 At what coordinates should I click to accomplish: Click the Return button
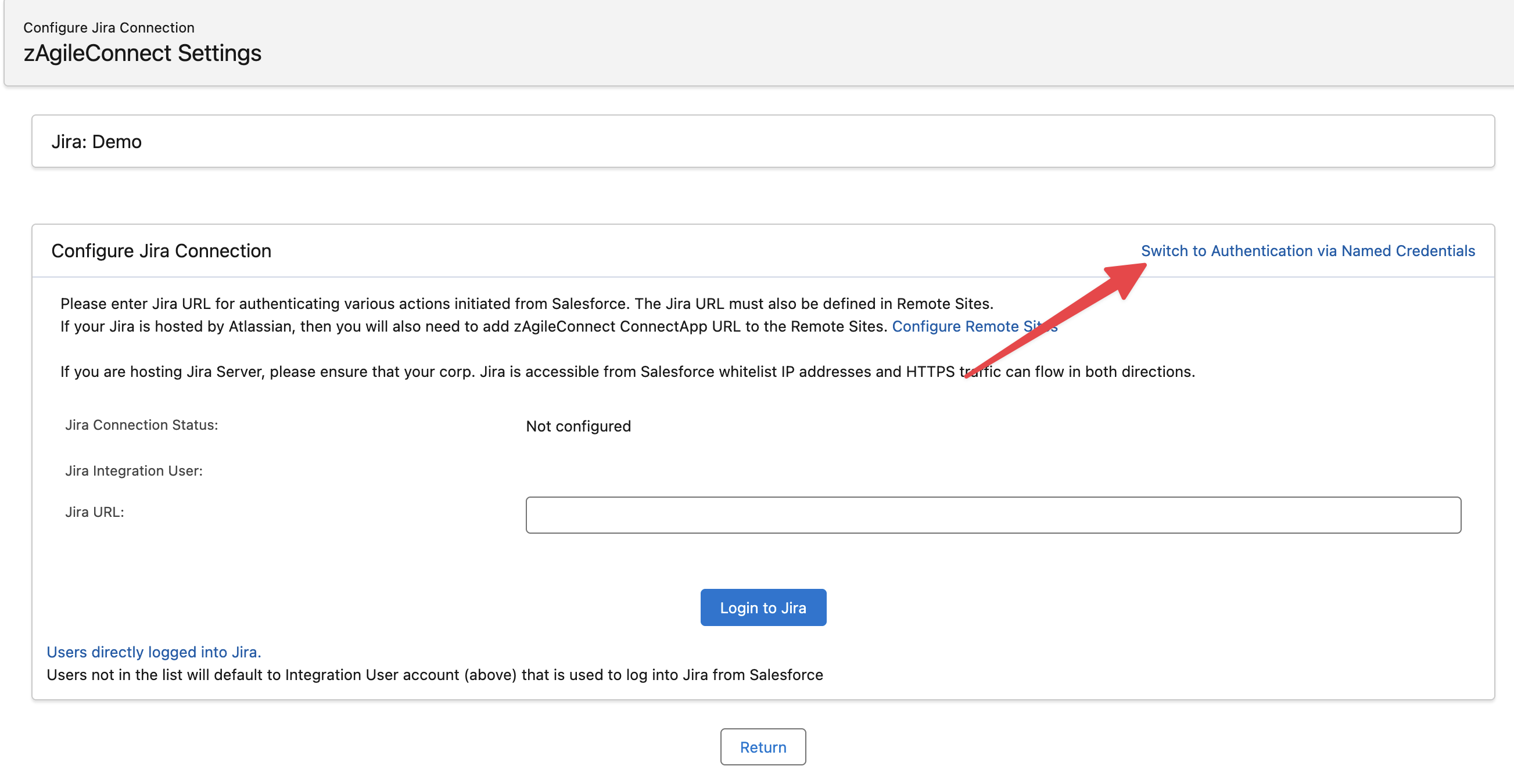tap(762, 746)
